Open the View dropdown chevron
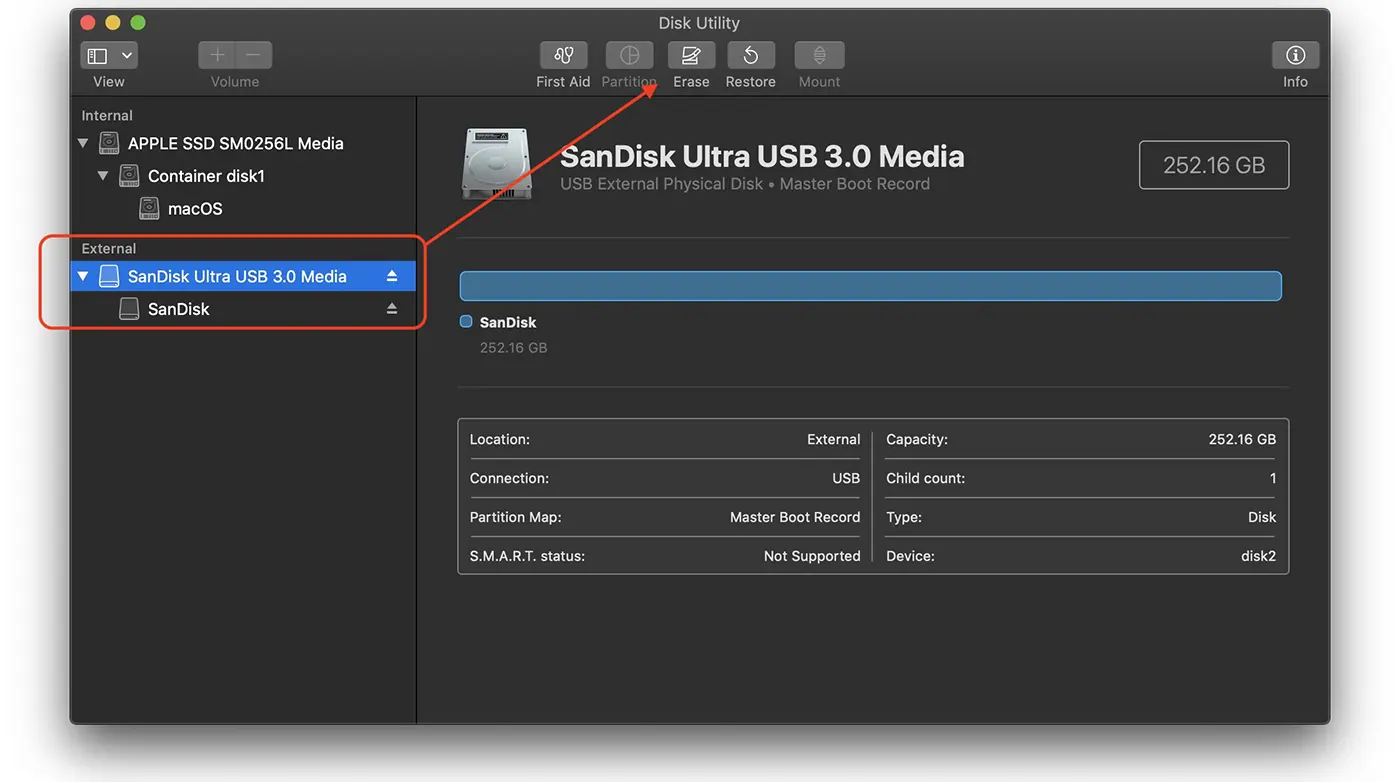The width and height of the screenshot is (1400, 782). [x=127, y=56]
